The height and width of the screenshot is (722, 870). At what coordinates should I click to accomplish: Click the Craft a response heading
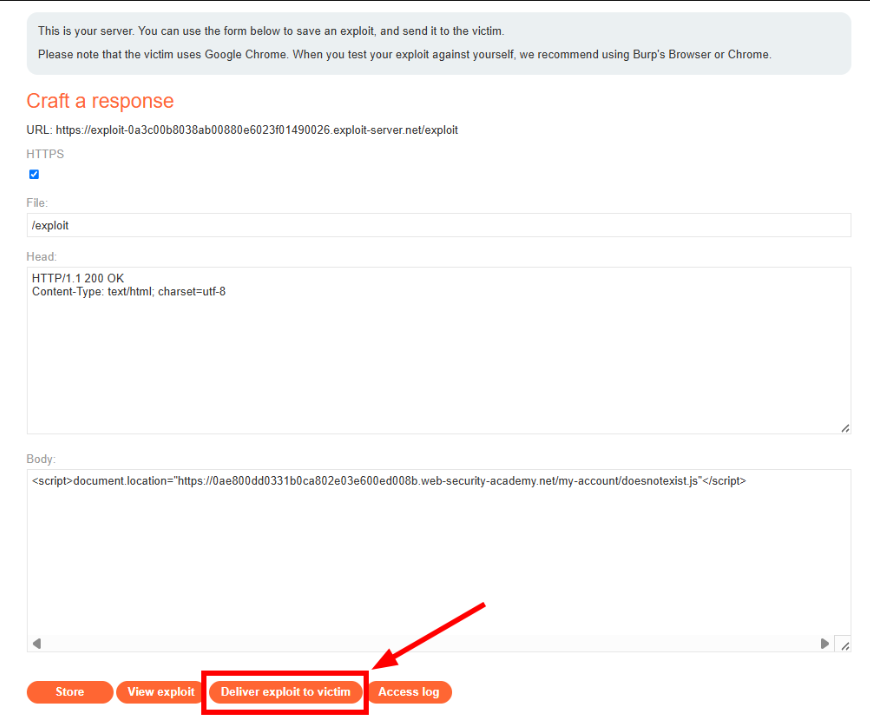pyautogui.click(x=100, y=101)
